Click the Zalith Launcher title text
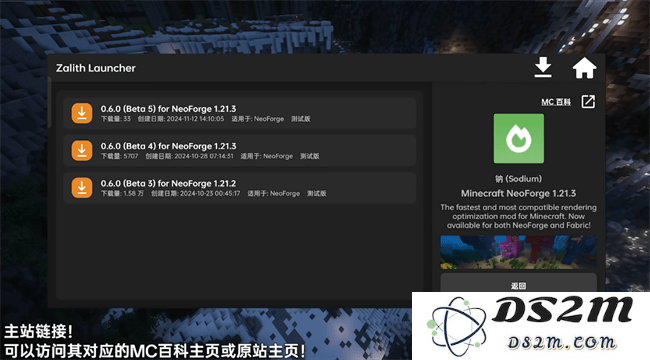Screen dimensions: 650x360 tap(96, 68)
